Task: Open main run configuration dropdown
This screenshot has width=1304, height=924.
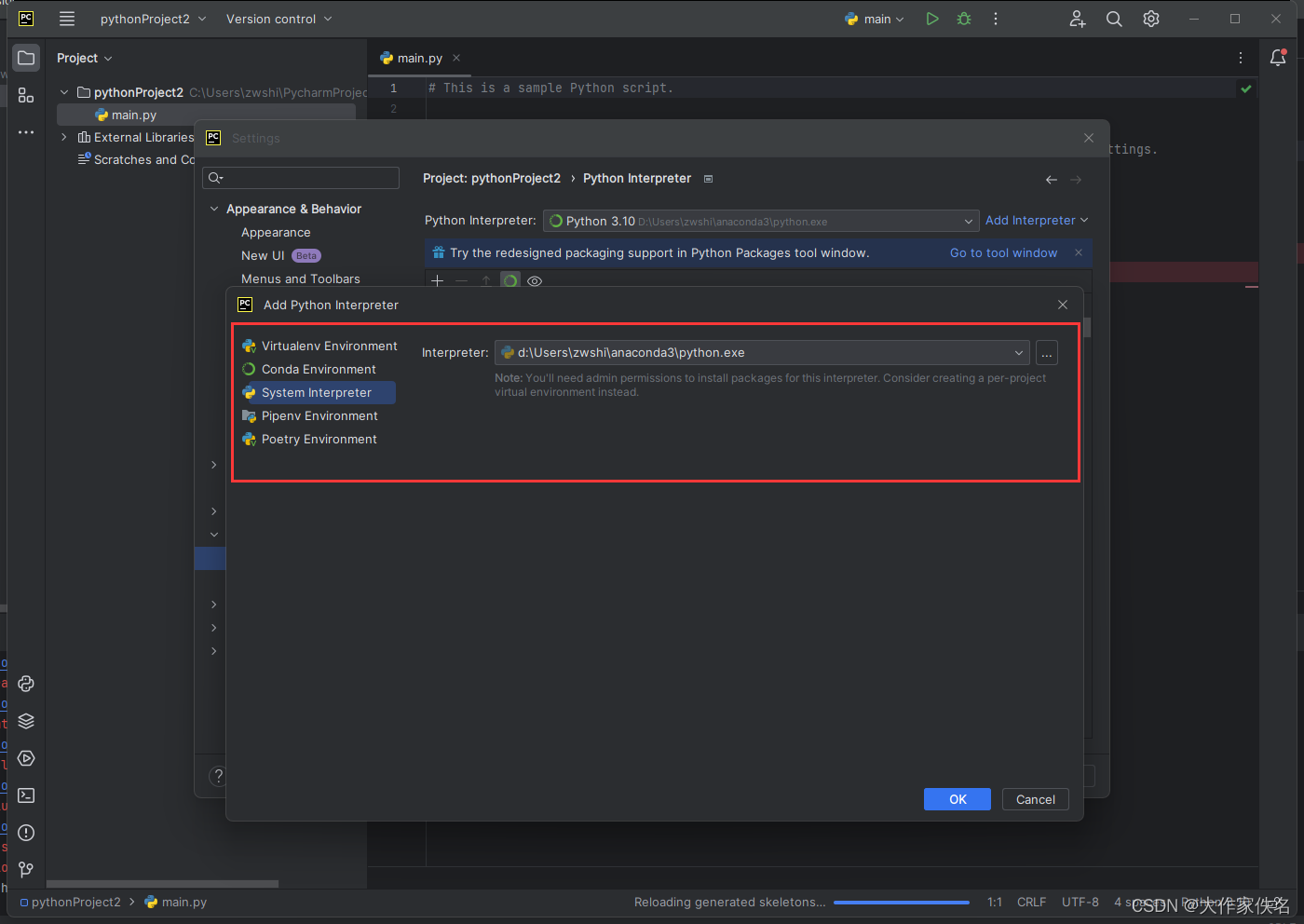Action: pos(874,19)
